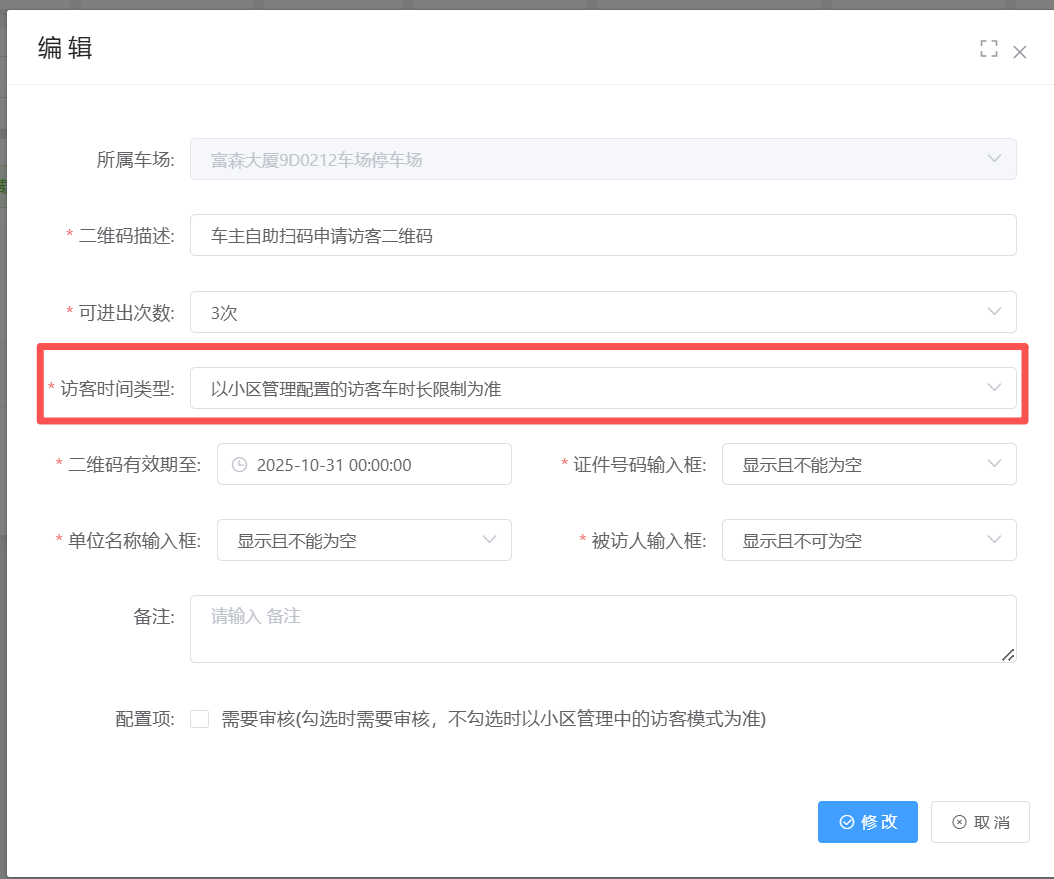1054x879 pixels.
Task: Toggle fullscreen mode of the edit dialog
Action: [x=988, y=48]
